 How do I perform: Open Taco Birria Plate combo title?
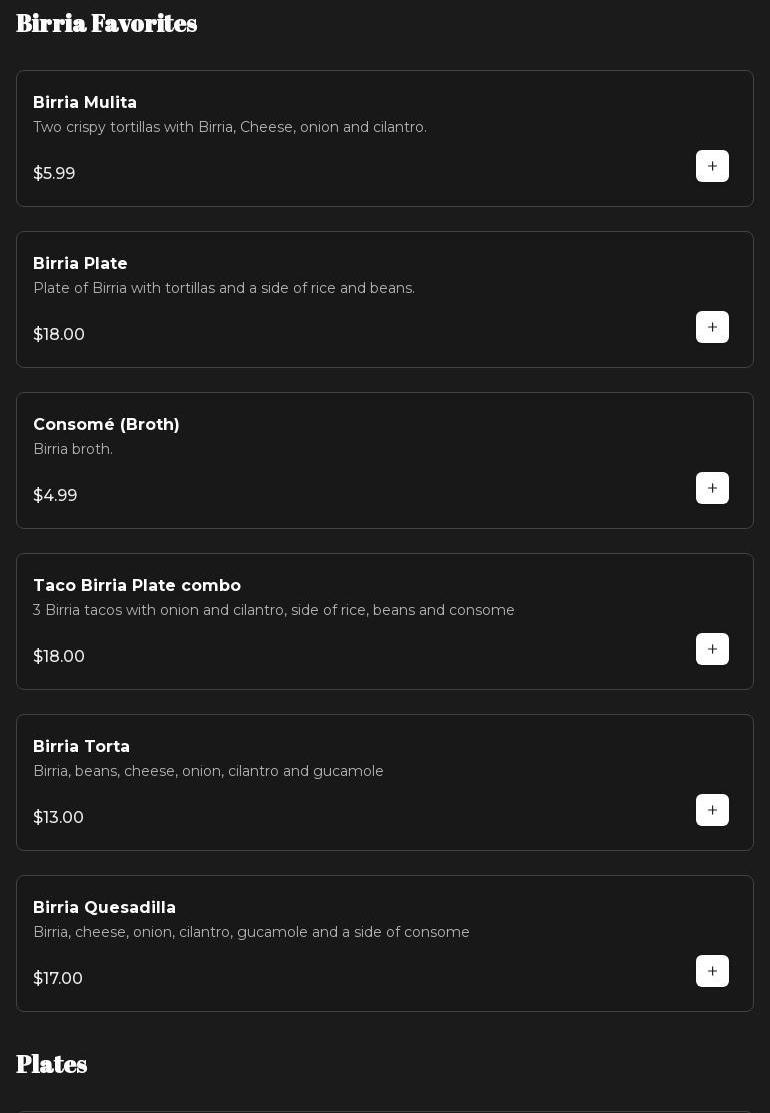coord(137,586)
